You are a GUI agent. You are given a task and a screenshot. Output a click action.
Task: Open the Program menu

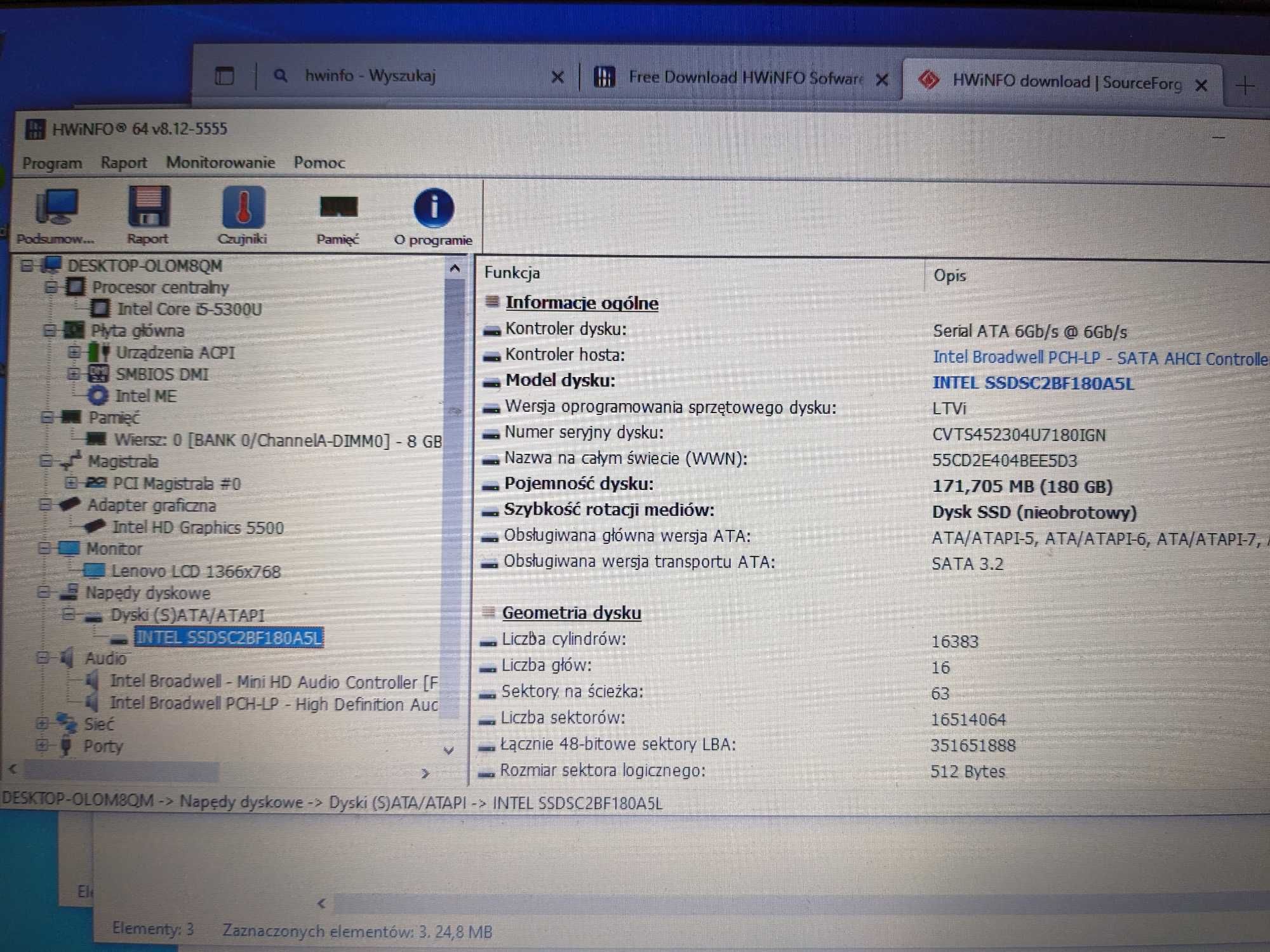(52, 163)
